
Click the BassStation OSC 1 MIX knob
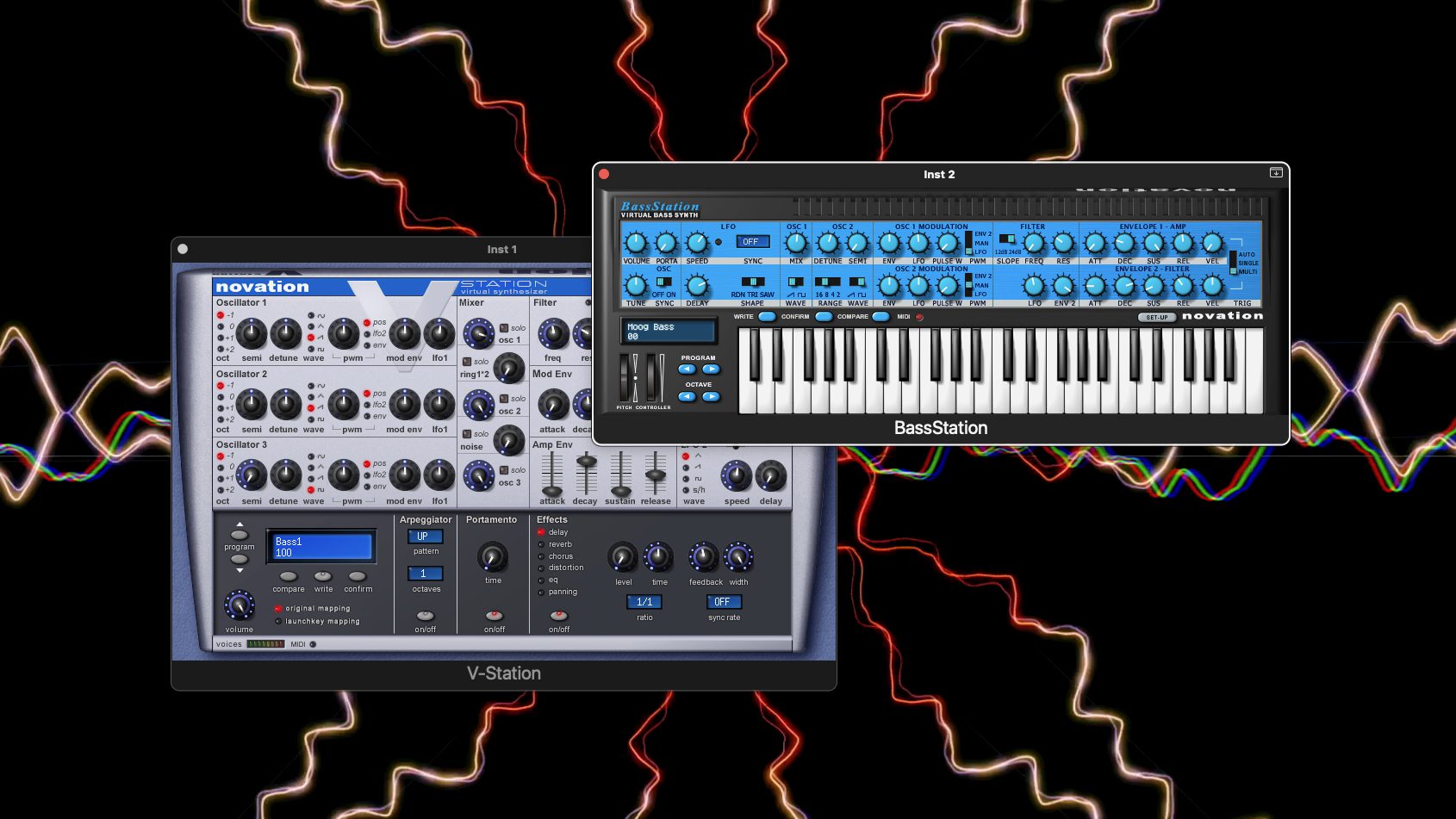tap(796, 244)
